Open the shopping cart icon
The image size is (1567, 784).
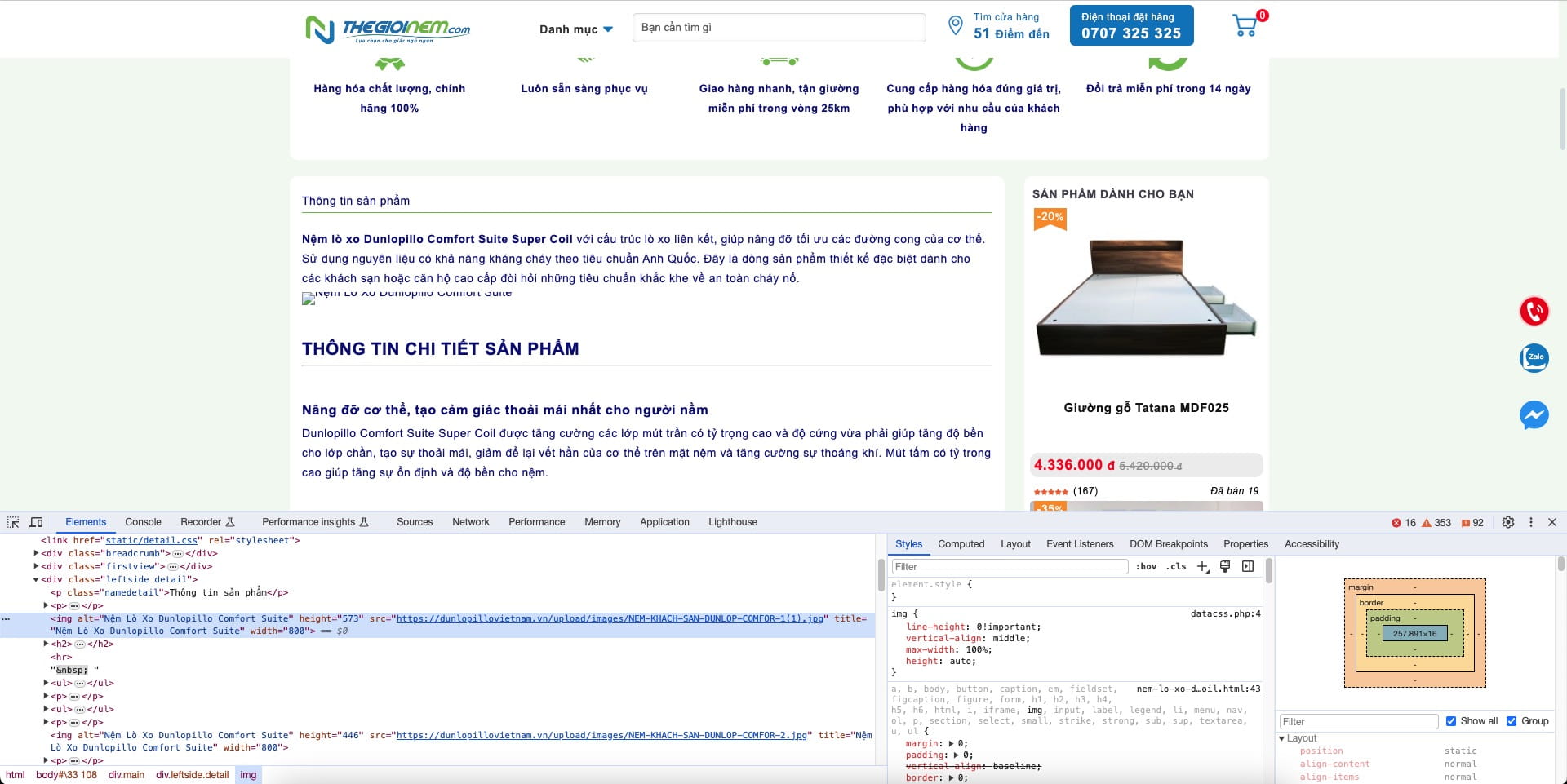coord(1245,25)
